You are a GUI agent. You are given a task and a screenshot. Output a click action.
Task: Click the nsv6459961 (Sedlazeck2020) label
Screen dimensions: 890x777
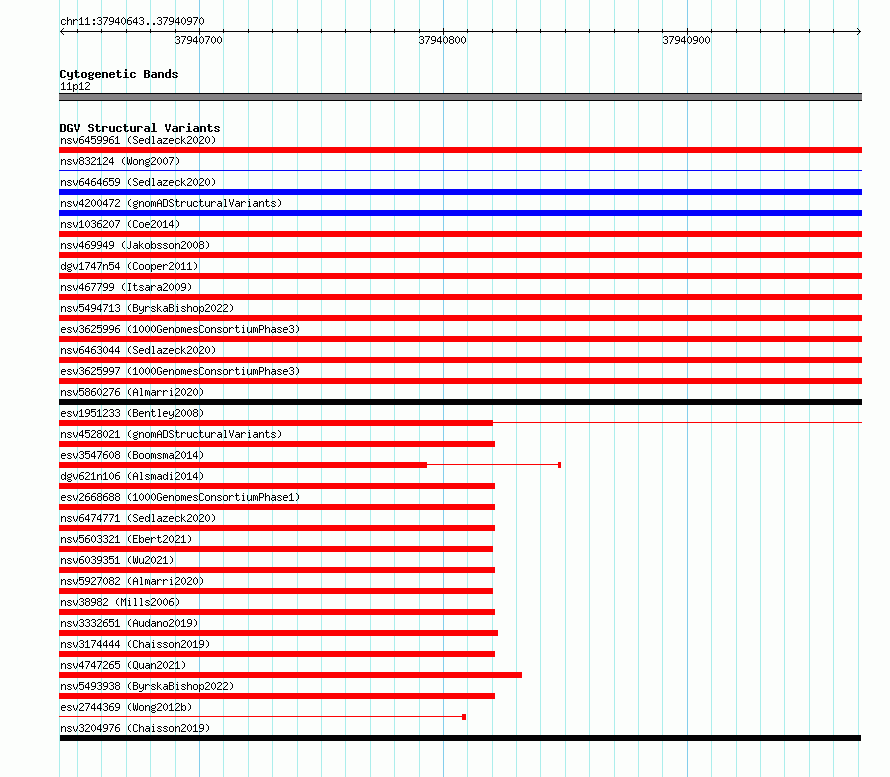pyautogui.click(x=138, y=140)
